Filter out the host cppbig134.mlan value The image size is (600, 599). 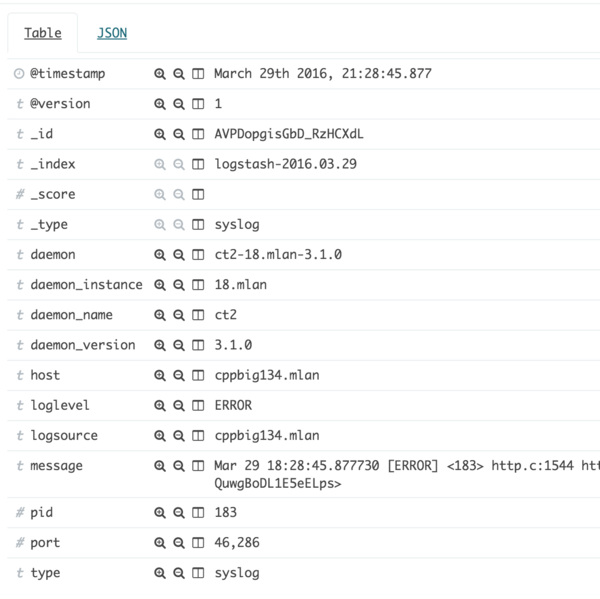coord(179,375)
